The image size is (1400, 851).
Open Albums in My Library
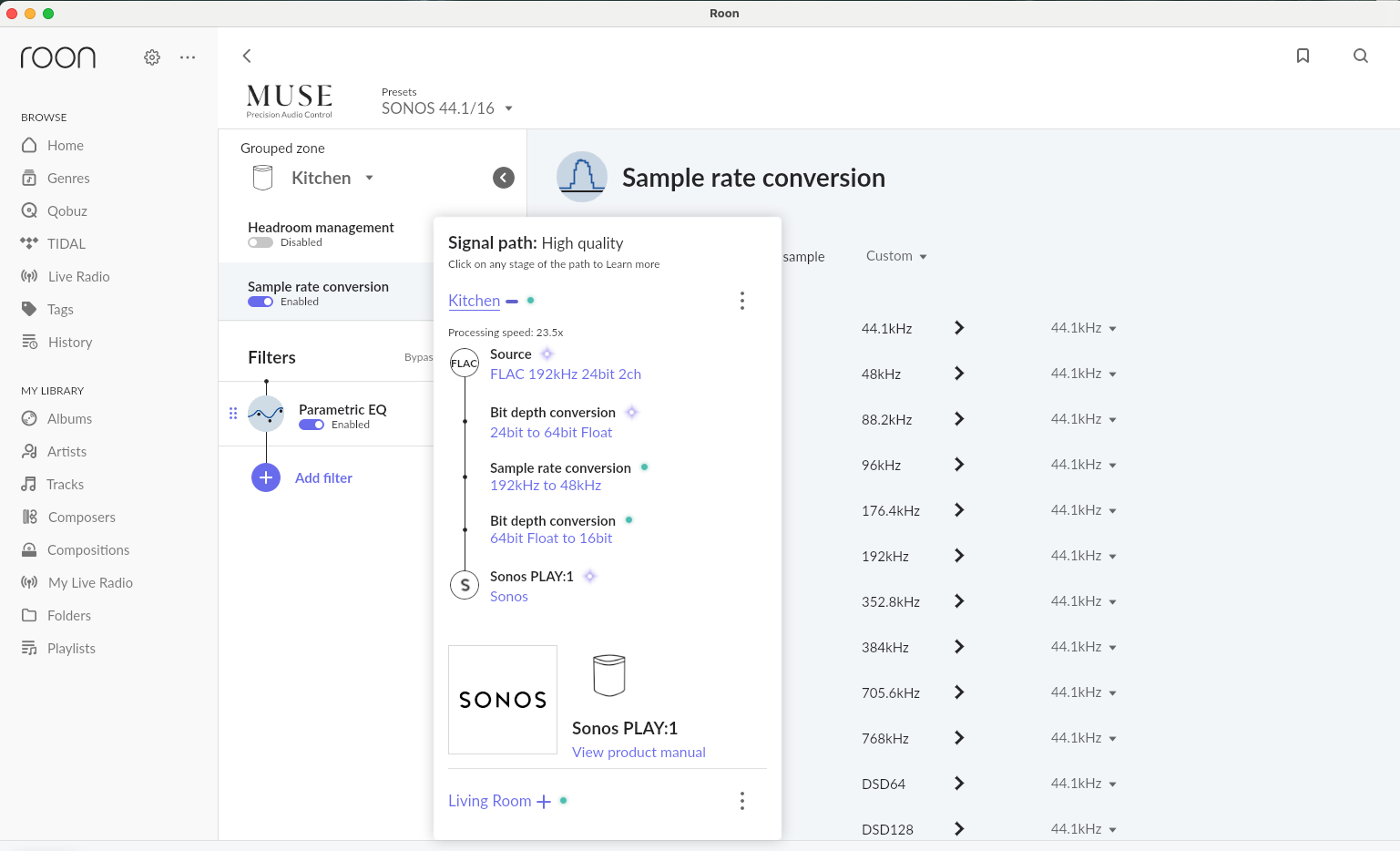pos(56,419)
